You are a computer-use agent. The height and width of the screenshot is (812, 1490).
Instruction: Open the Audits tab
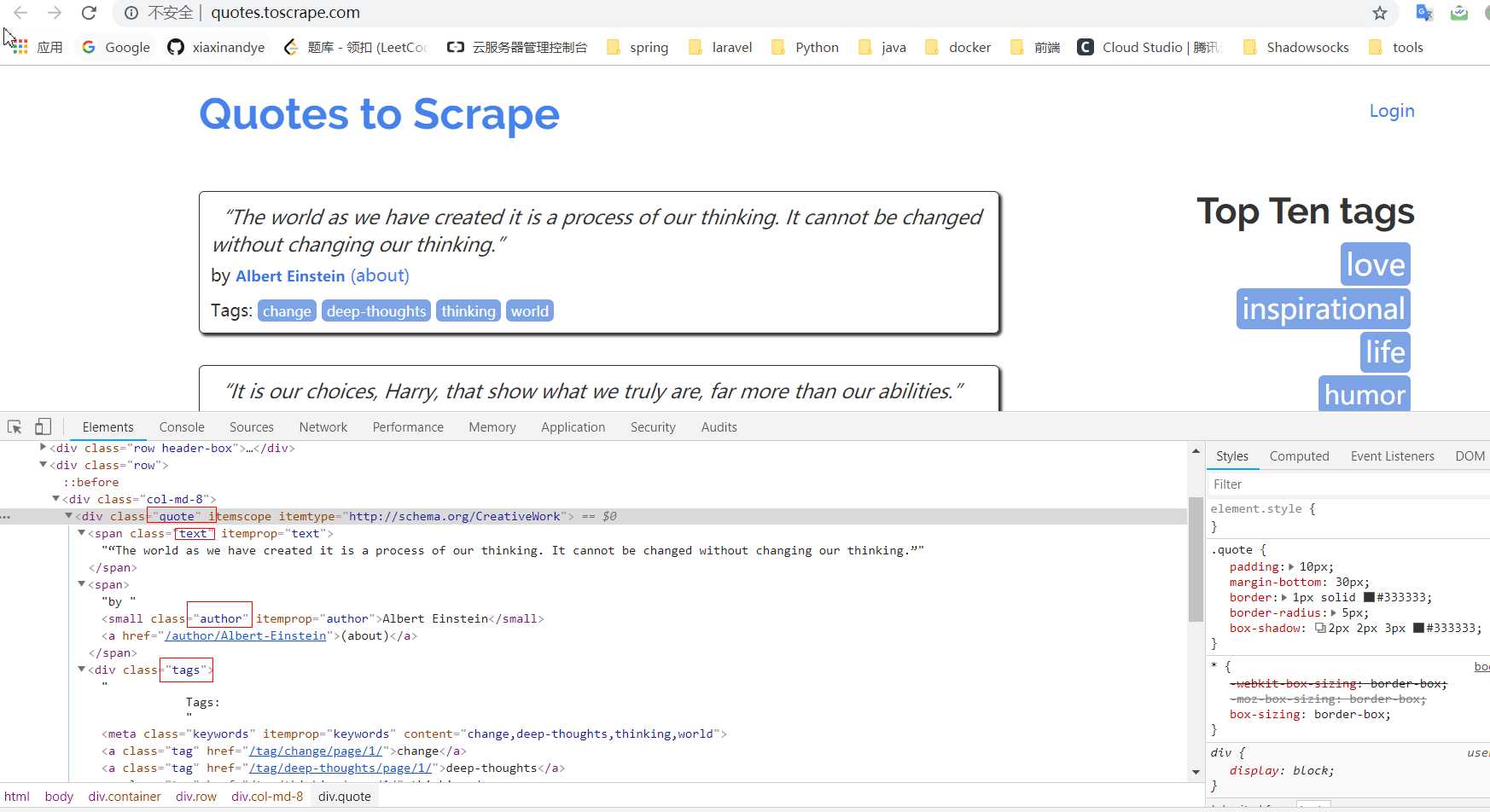(x=719, y=427)
